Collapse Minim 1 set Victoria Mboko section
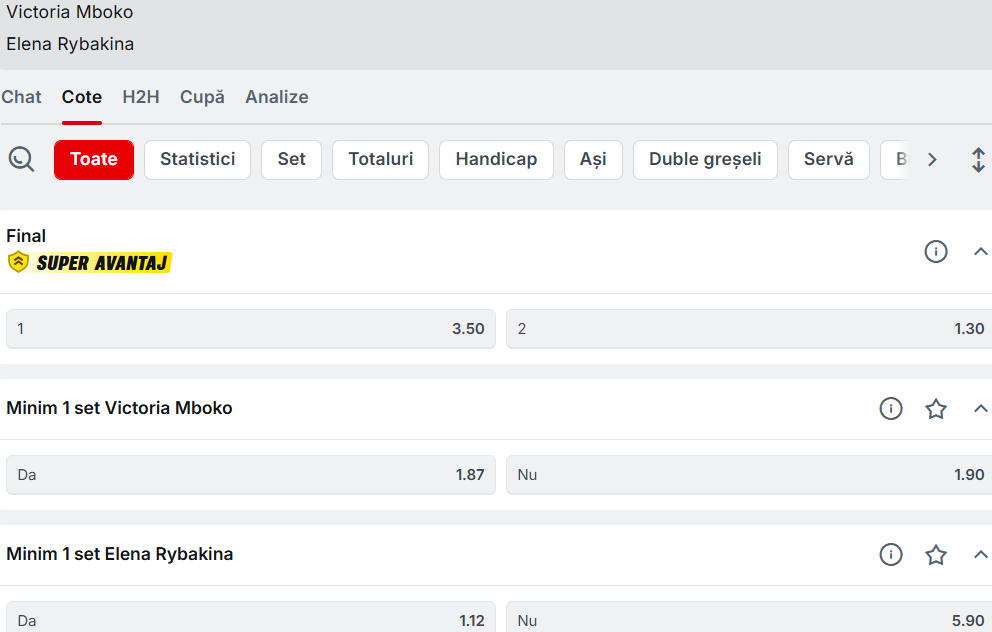 (x=980, y=408)
